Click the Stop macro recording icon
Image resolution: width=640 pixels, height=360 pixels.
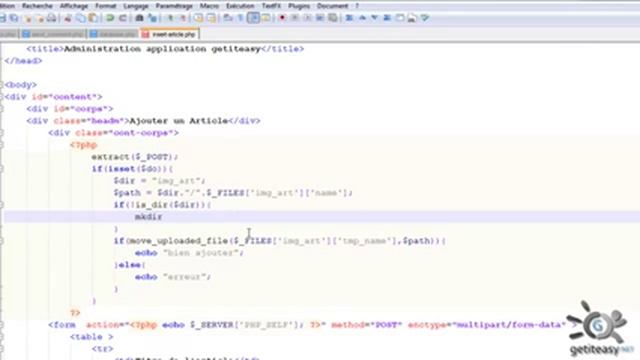point(295,18)
